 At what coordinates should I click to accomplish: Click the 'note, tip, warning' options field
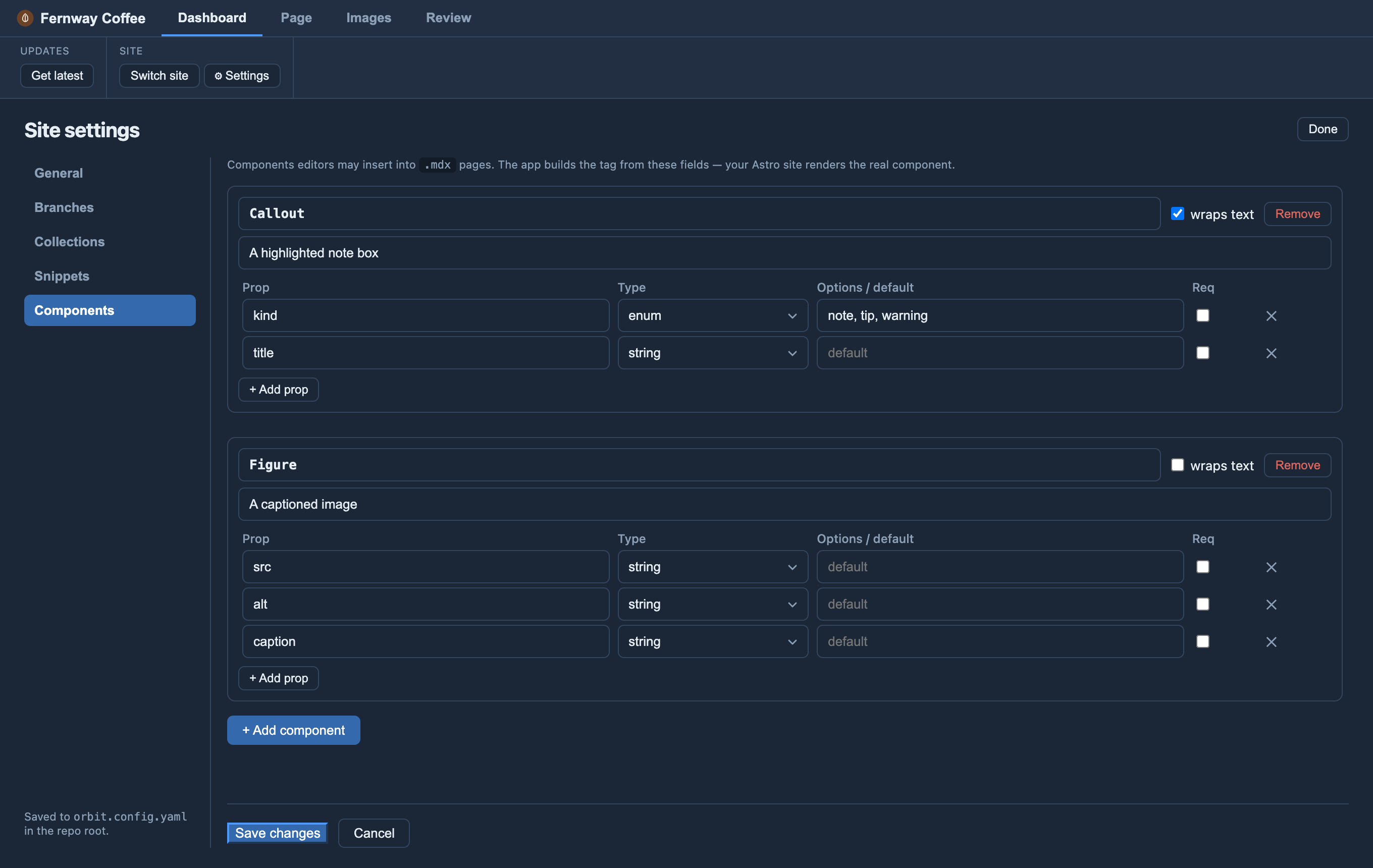pos(999,316)
